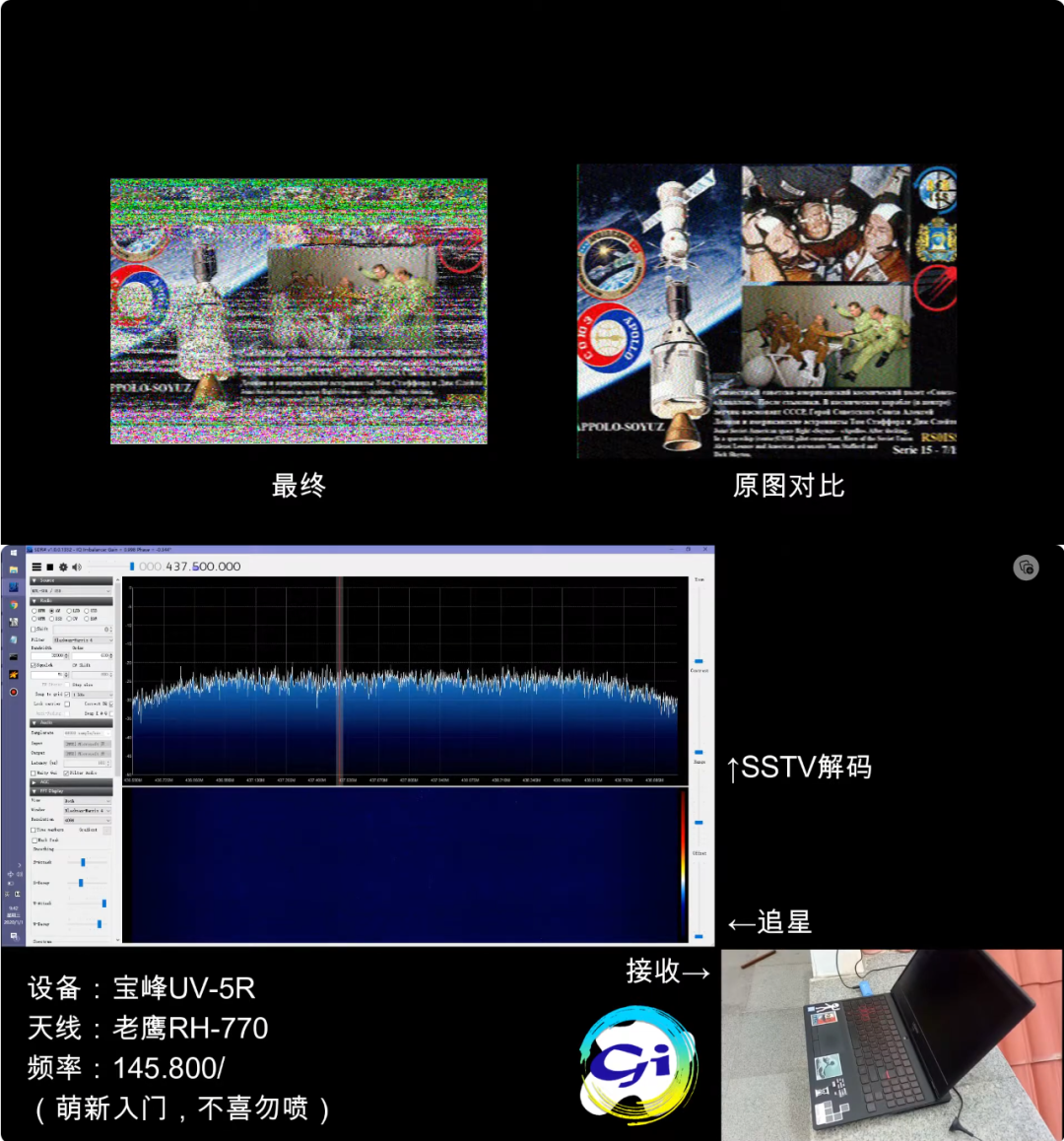Click the waterfall display area
This screenshot has width=1064, height=1141.
click(x=404, y=864)
